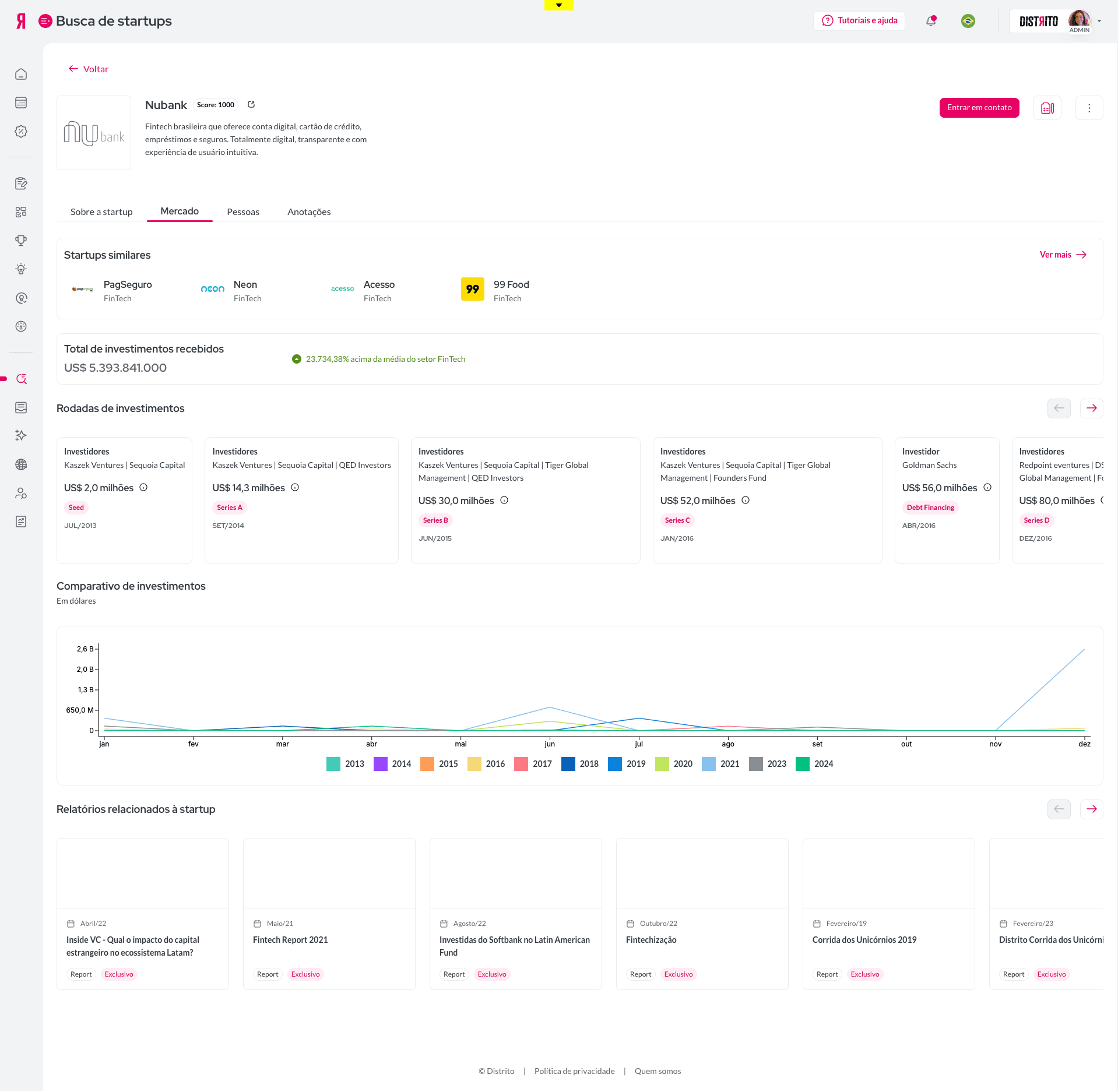Show info for US$ 52,0 milhões round
This screenshot has height=1092, width=1118.
point(746,500)
